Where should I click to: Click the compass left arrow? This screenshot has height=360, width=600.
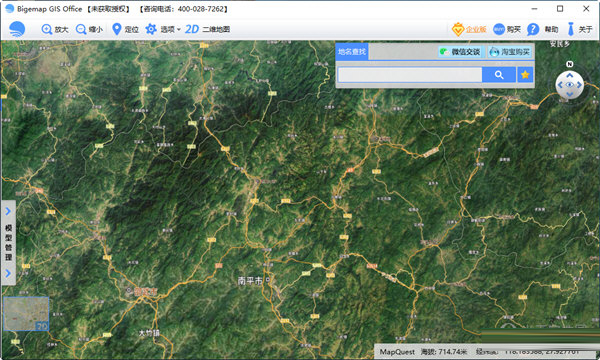point(560,85)
